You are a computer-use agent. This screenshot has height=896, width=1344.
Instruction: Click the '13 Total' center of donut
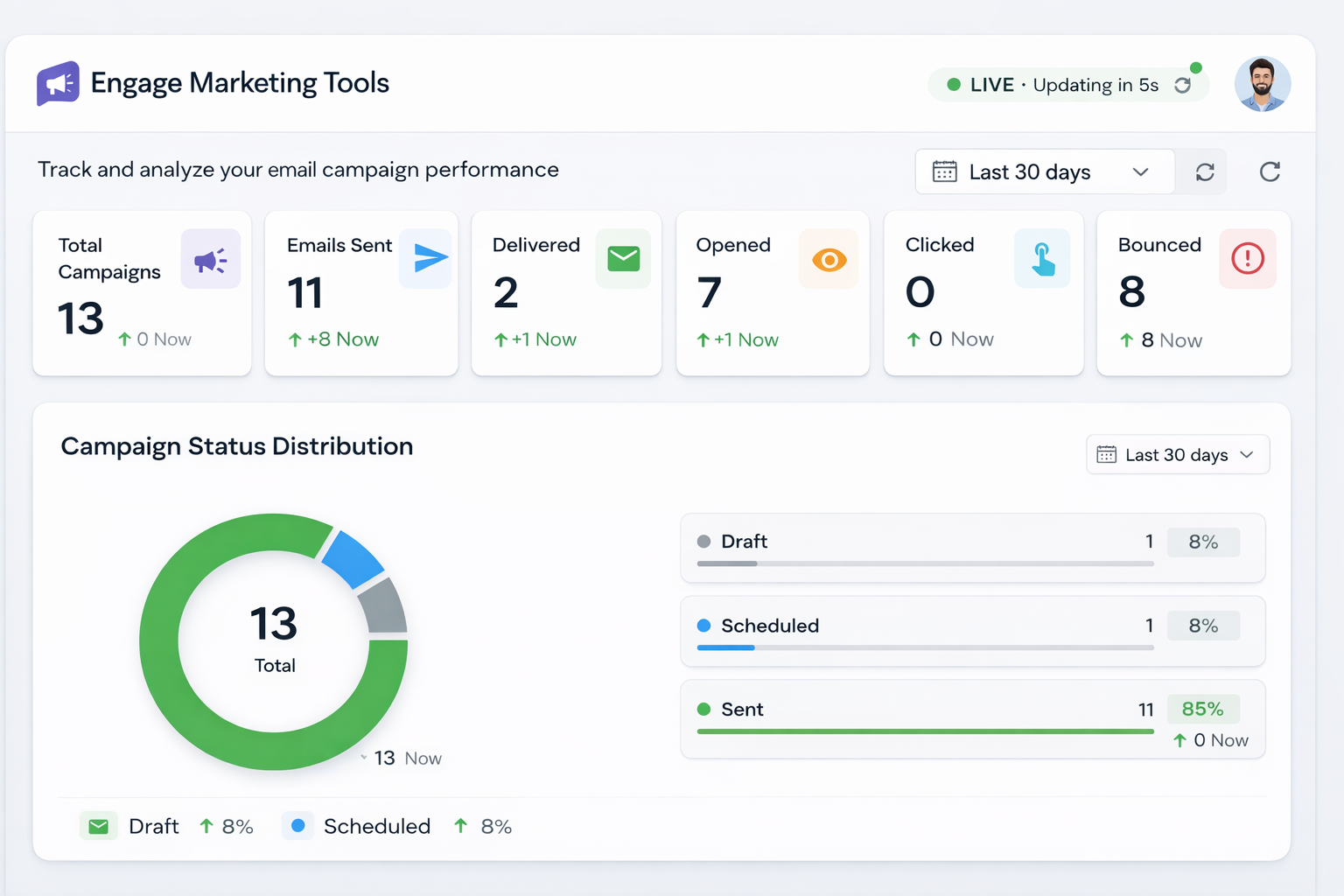coord(274,640)
